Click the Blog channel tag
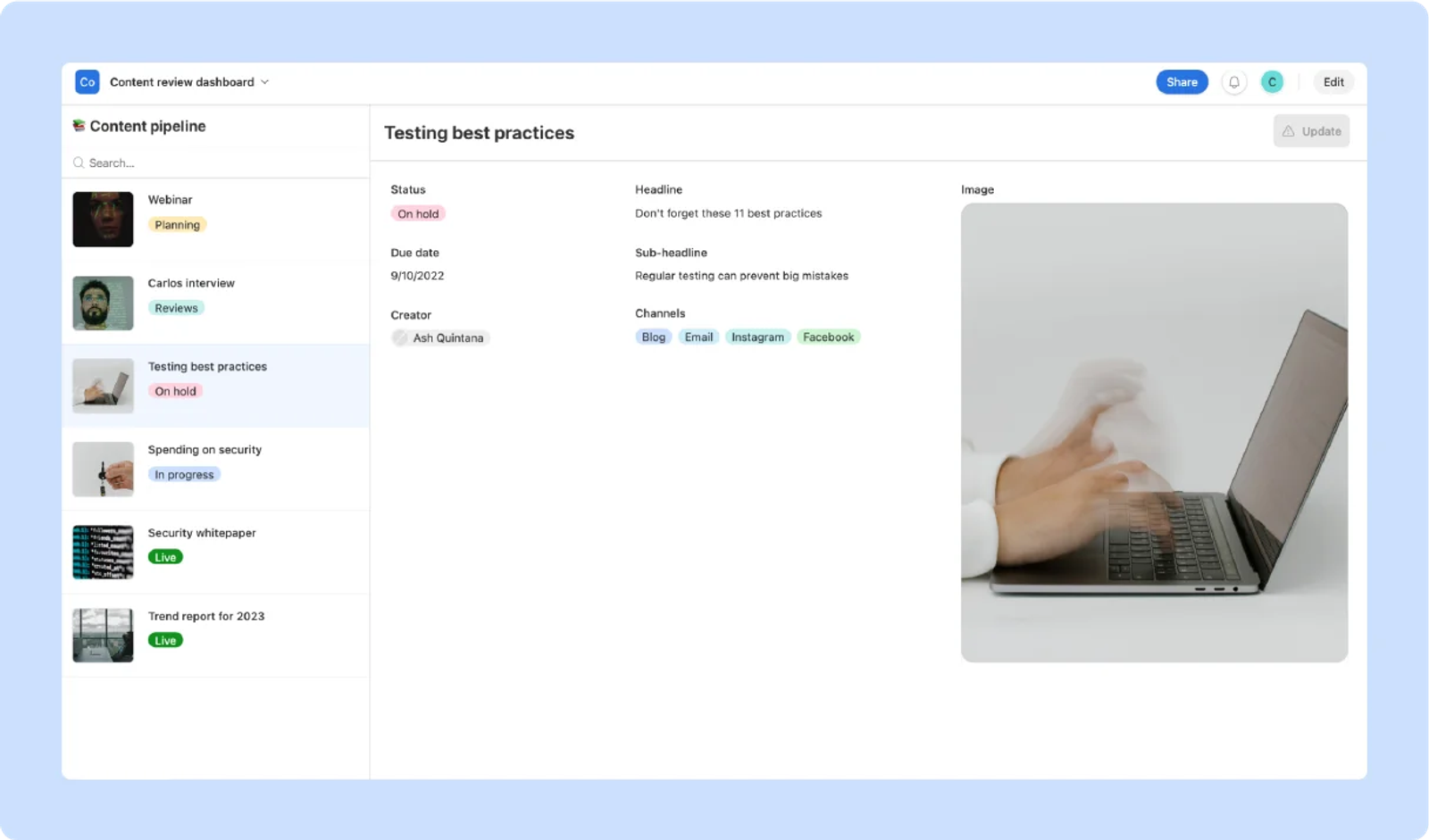Viewport: 1429px width, 840px height. (x=654, y=337)
